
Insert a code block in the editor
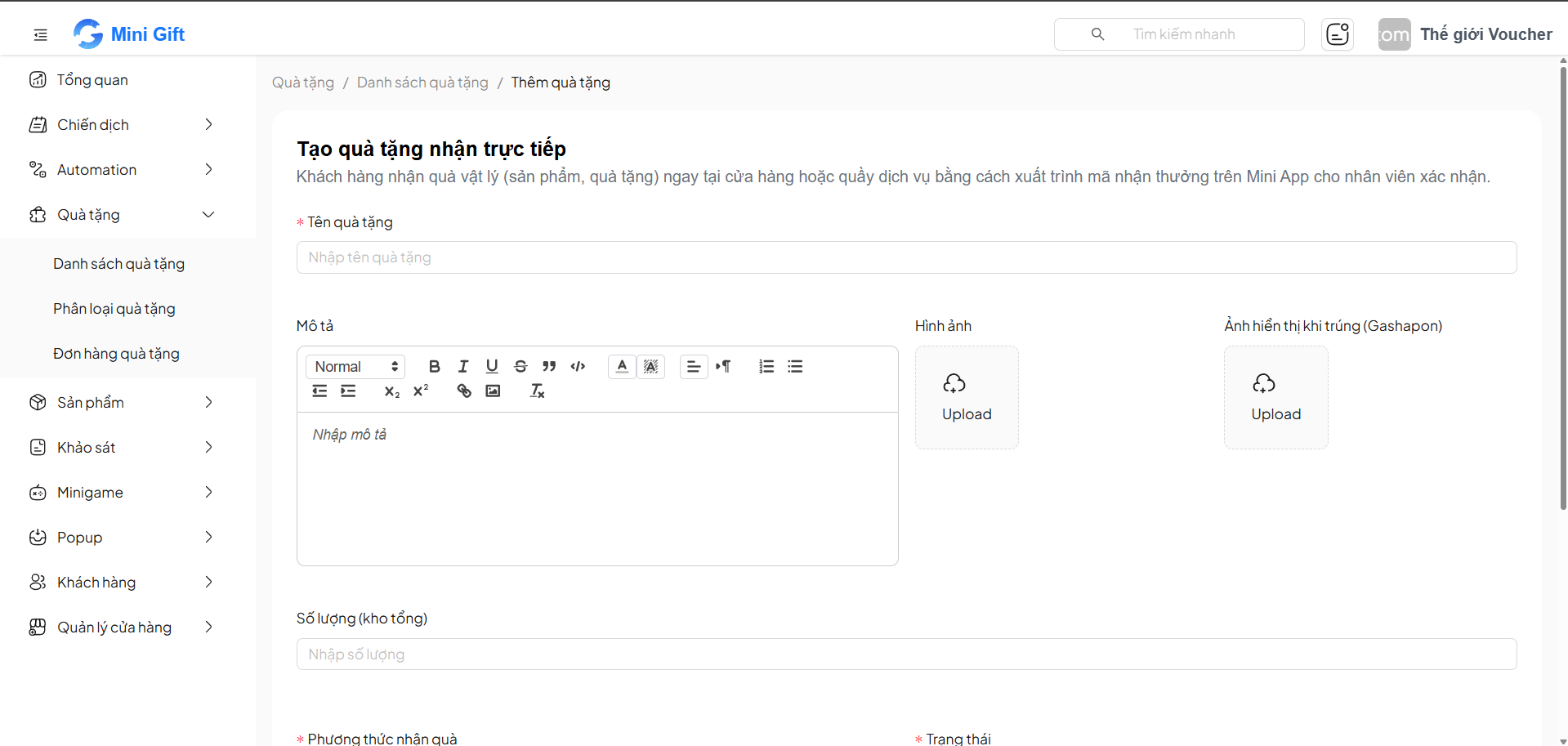[578, 367]
